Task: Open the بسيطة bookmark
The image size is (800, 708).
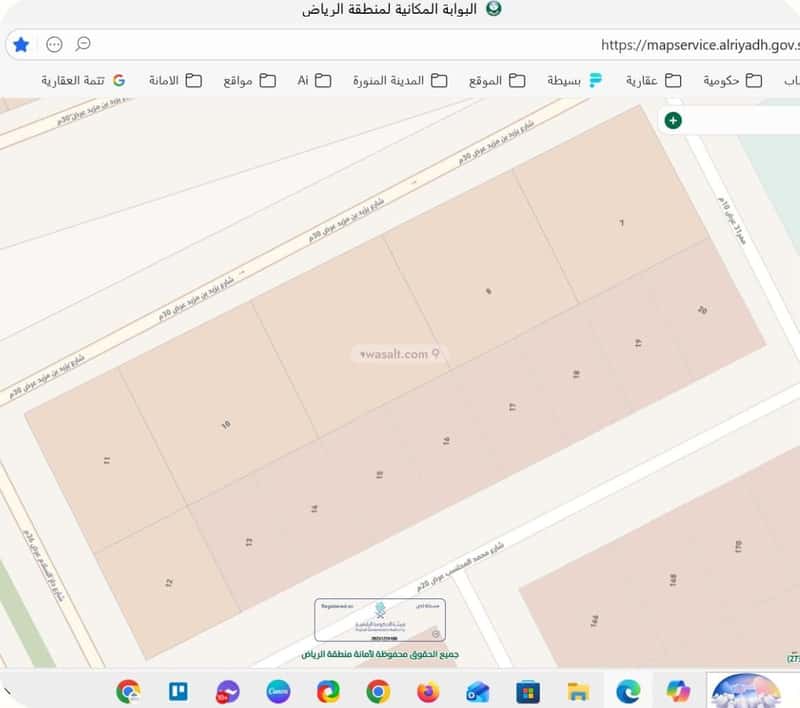Action: point(575,80)
